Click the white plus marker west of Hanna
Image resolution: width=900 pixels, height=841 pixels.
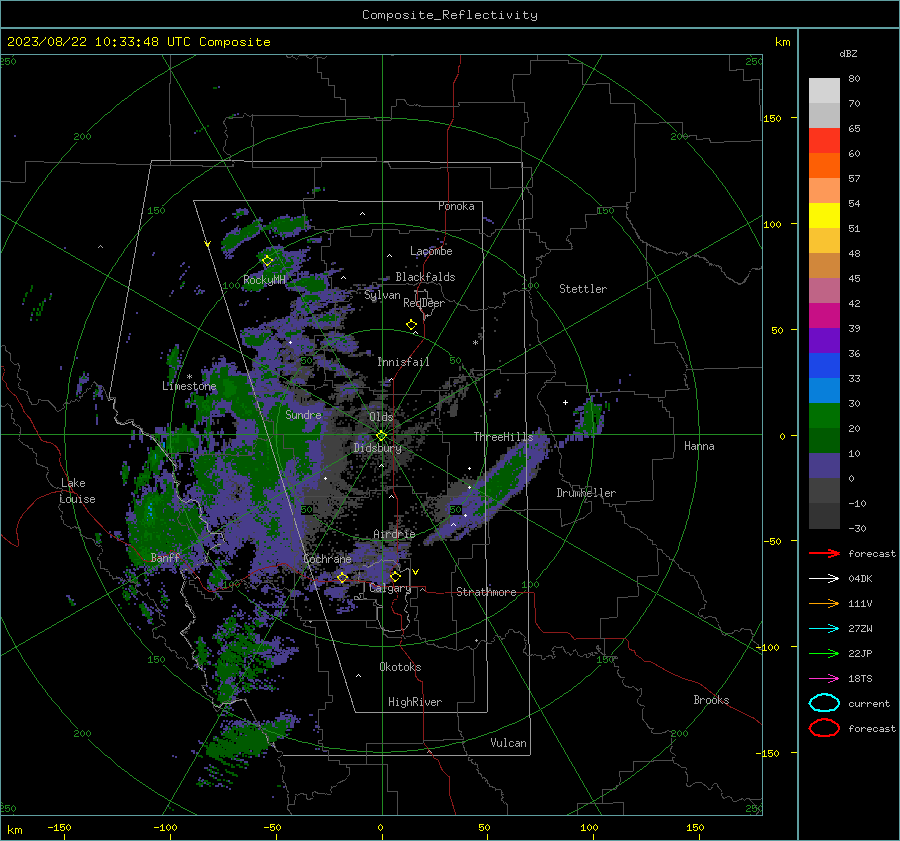pos(565,402)
